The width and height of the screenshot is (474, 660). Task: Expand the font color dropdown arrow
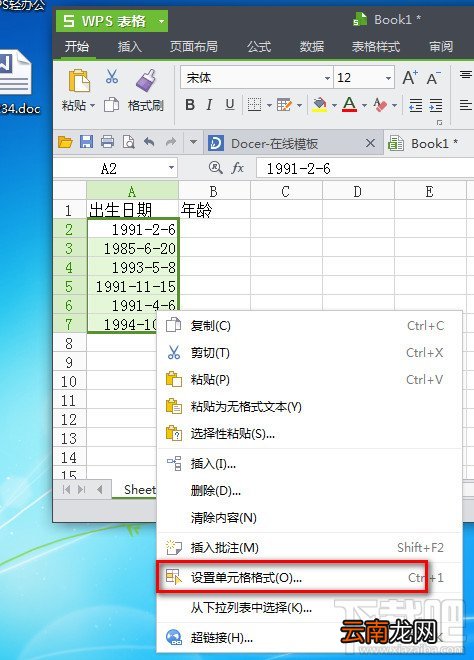pos(364,105)
